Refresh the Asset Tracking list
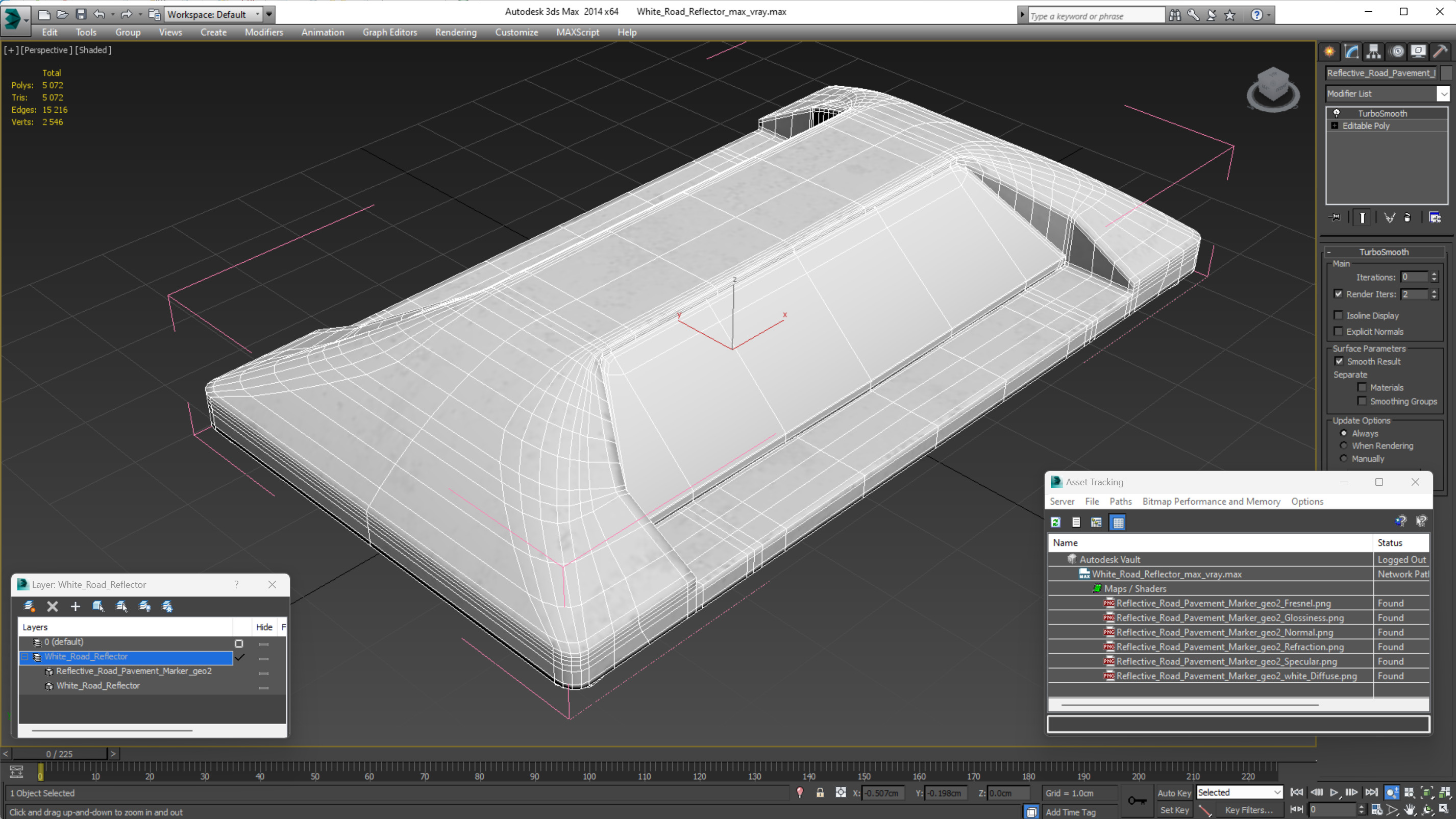 coord(1055,522)
